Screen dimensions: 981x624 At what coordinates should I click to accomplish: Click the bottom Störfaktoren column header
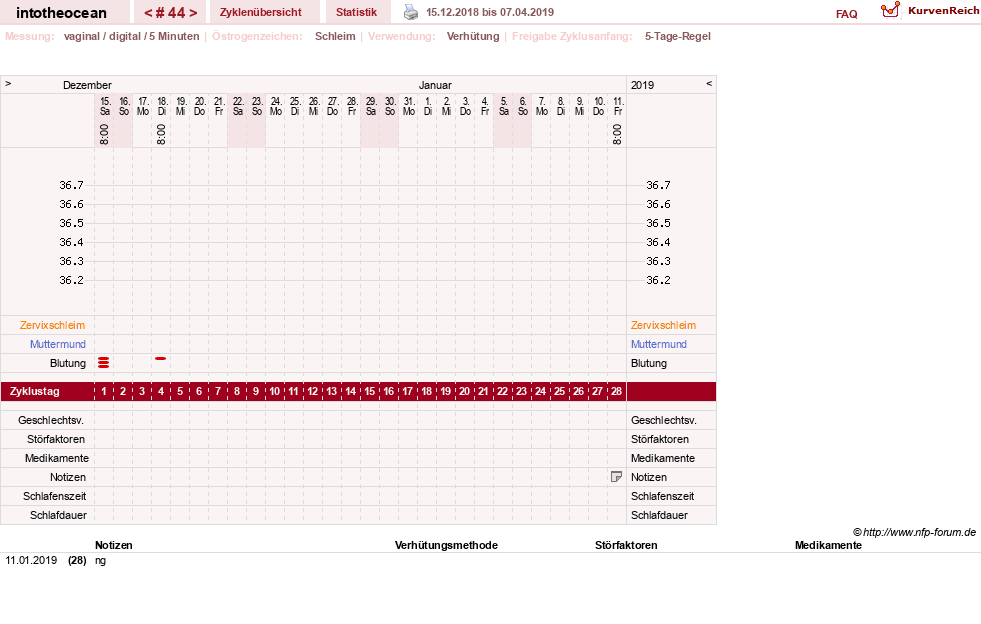tap(626, 545)
